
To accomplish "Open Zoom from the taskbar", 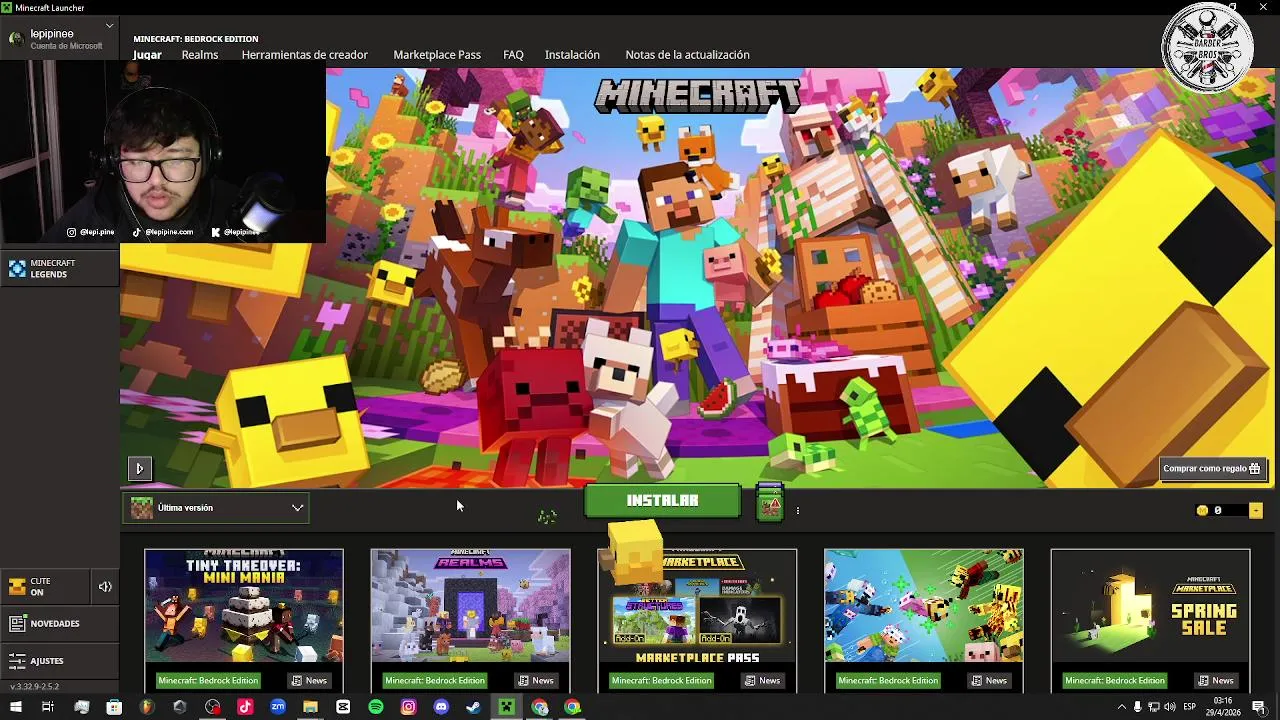I will pyautogui.click(x=278, y=707).
